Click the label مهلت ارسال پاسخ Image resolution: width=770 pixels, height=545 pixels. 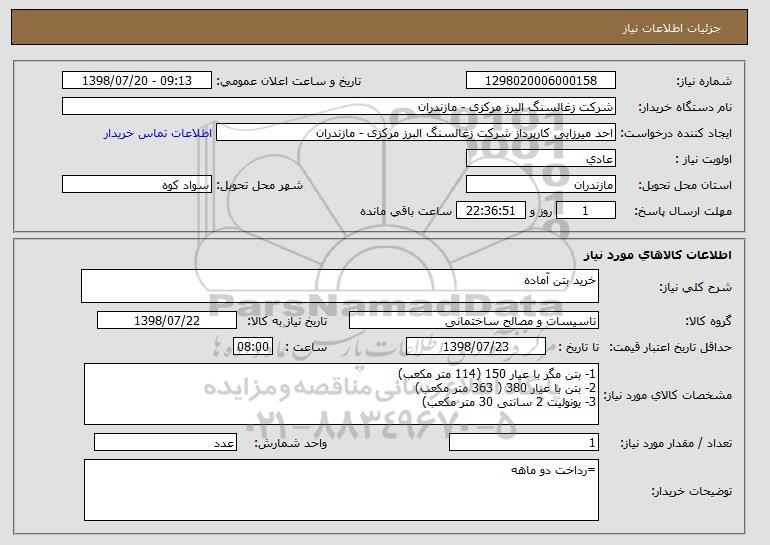tap(683, 211)
